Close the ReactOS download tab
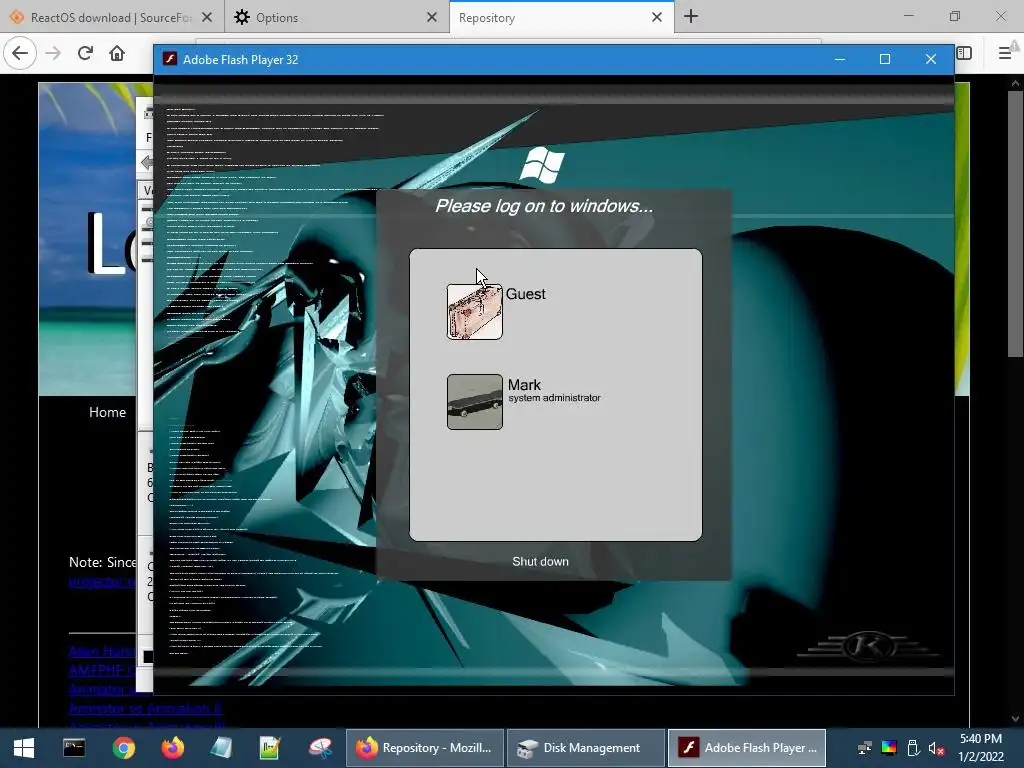This screenshot has height=768, width=1024. click(x=207, y=18)
